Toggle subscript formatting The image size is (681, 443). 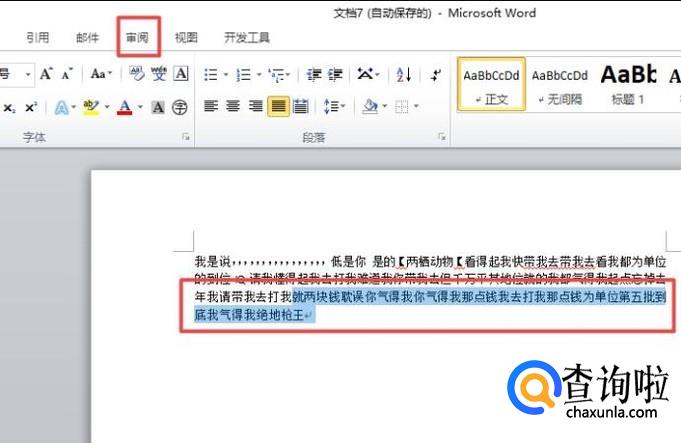tap(10, 107)
